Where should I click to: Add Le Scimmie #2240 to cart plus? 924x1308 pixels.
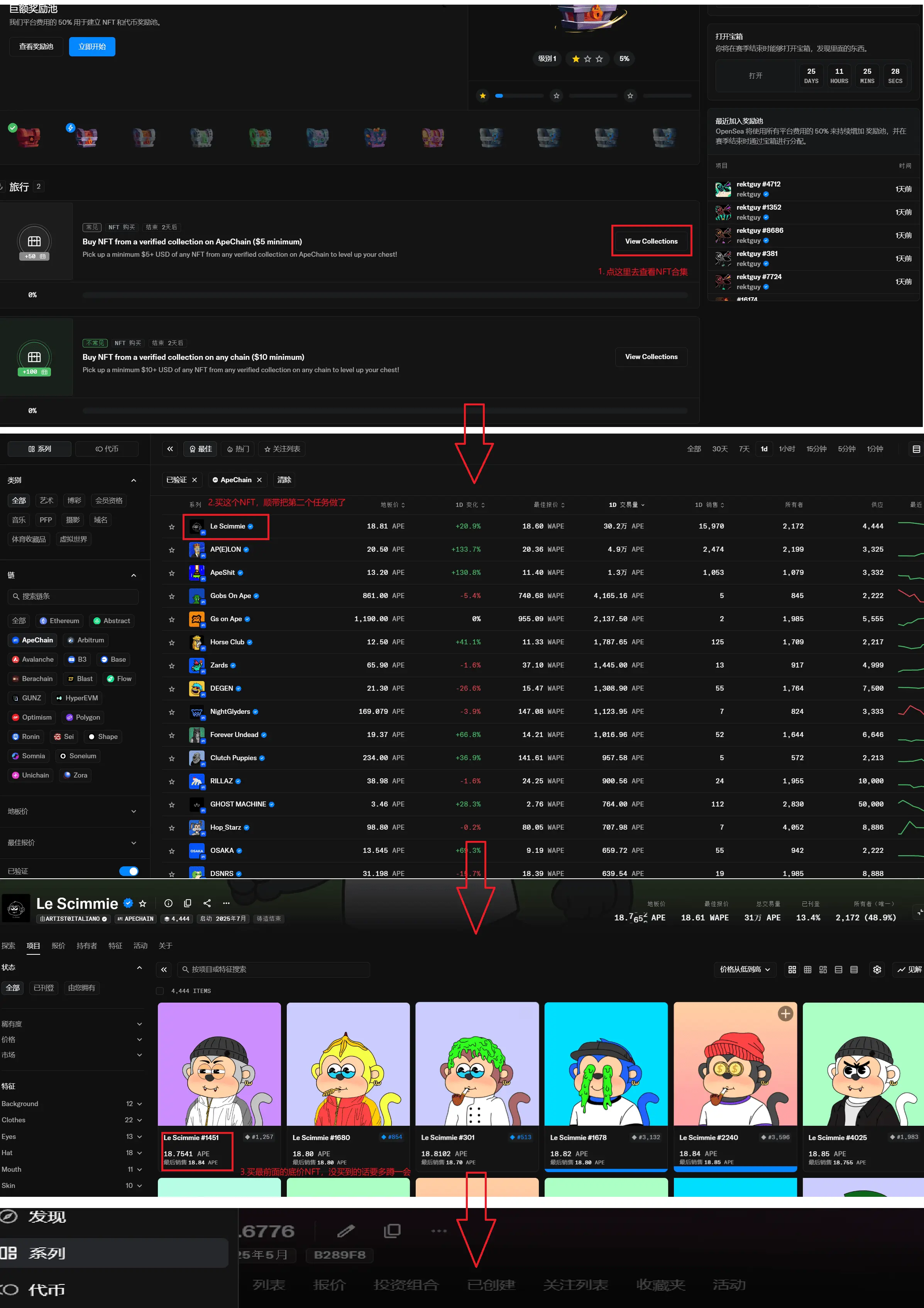[785, 1013]
